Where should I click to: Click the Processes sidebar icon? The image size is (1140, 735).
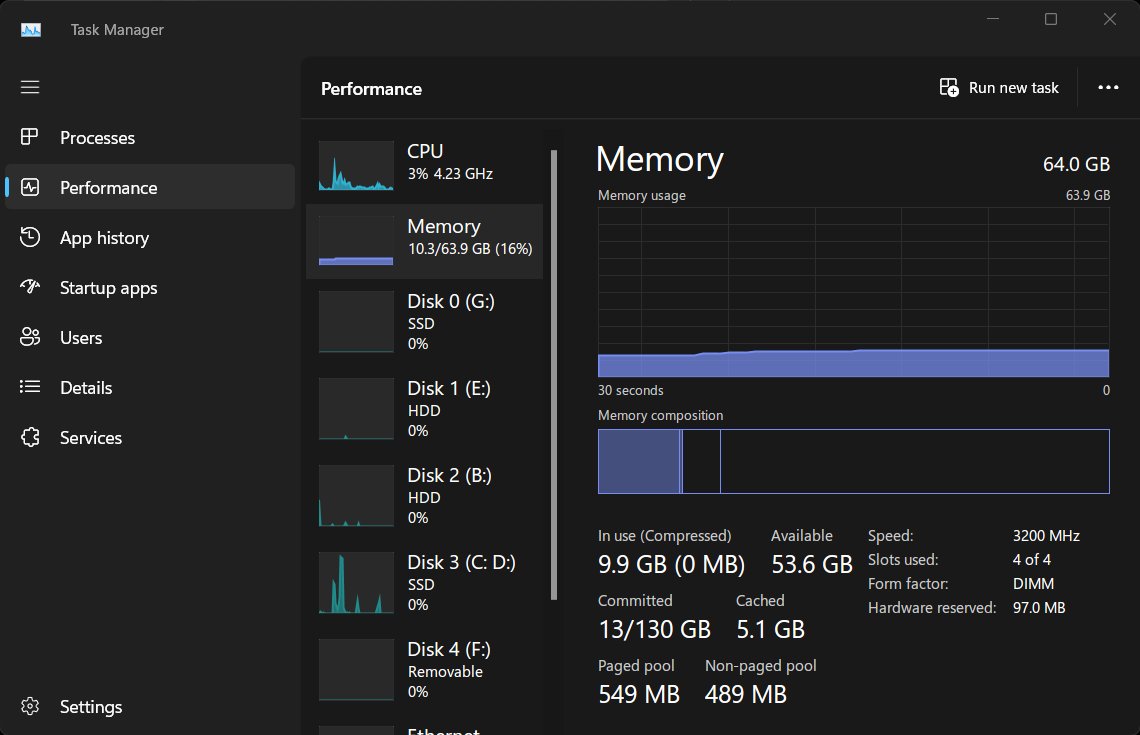[30, 137]
